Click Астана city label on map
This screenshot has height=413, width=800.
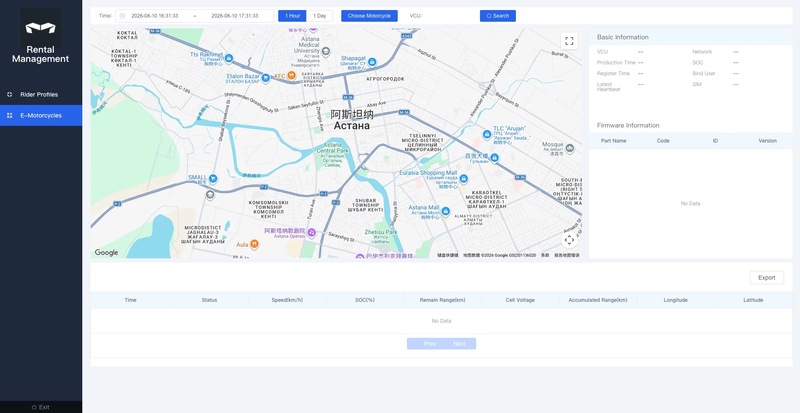pyautogui.click(x=352, y=126)
